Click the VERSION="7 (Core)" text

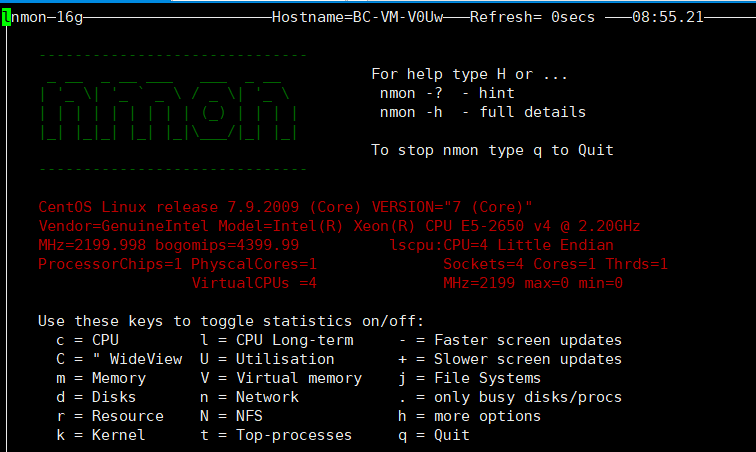(452, 207)
